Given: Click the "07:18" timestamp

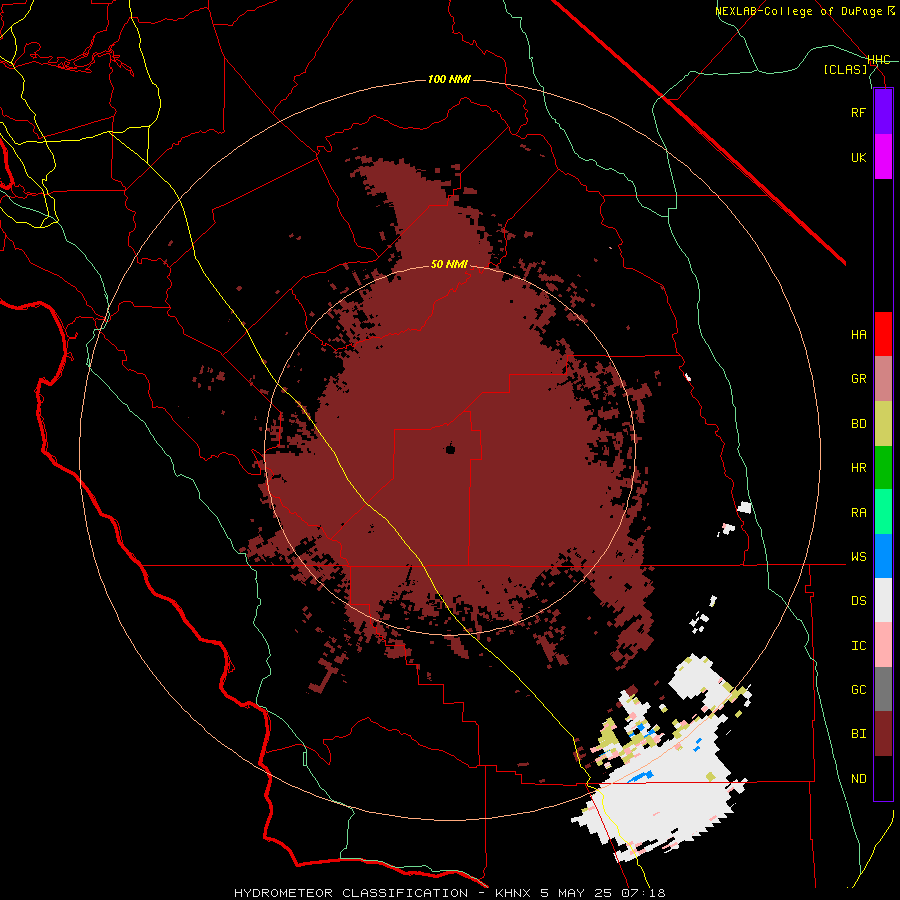Looking at the screenshot, I should 643,893.
